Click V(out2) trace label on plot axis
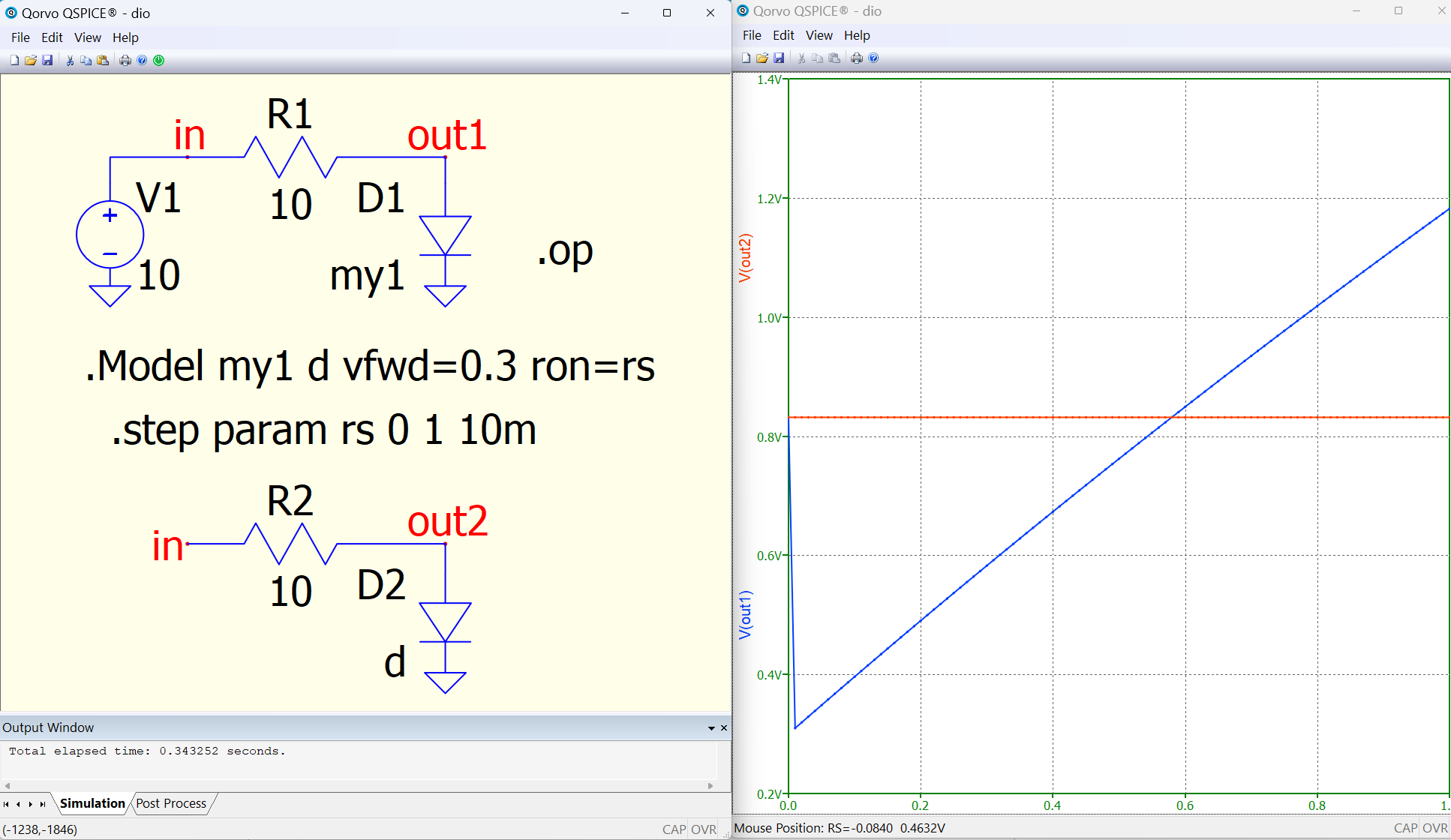1451x840 pixels. (x=744, y=258)
